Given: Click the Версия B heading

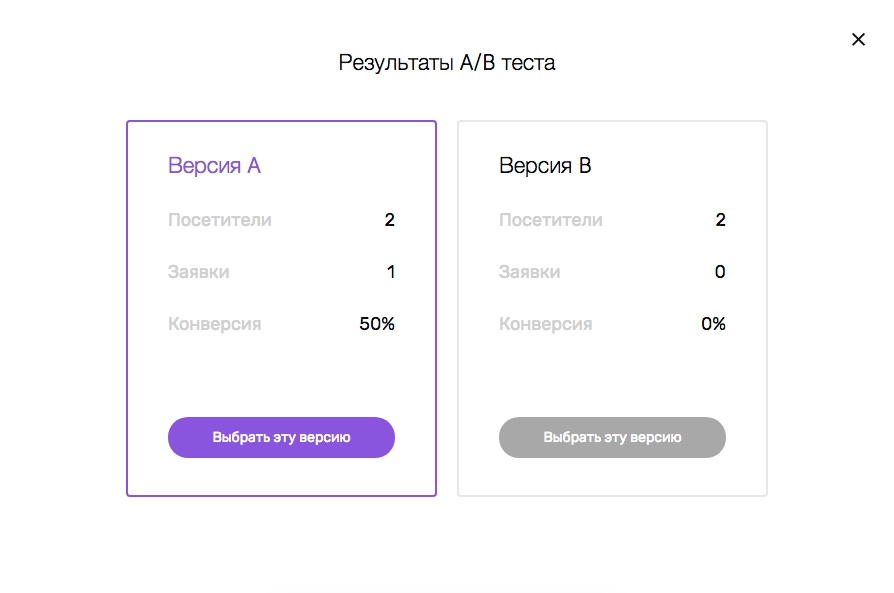Looking at the screenshot, I should [x=545, y=166].
